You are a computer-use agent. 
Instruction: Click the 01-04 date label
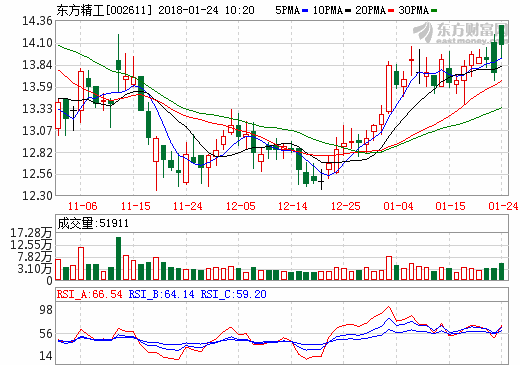pos(398,206)
